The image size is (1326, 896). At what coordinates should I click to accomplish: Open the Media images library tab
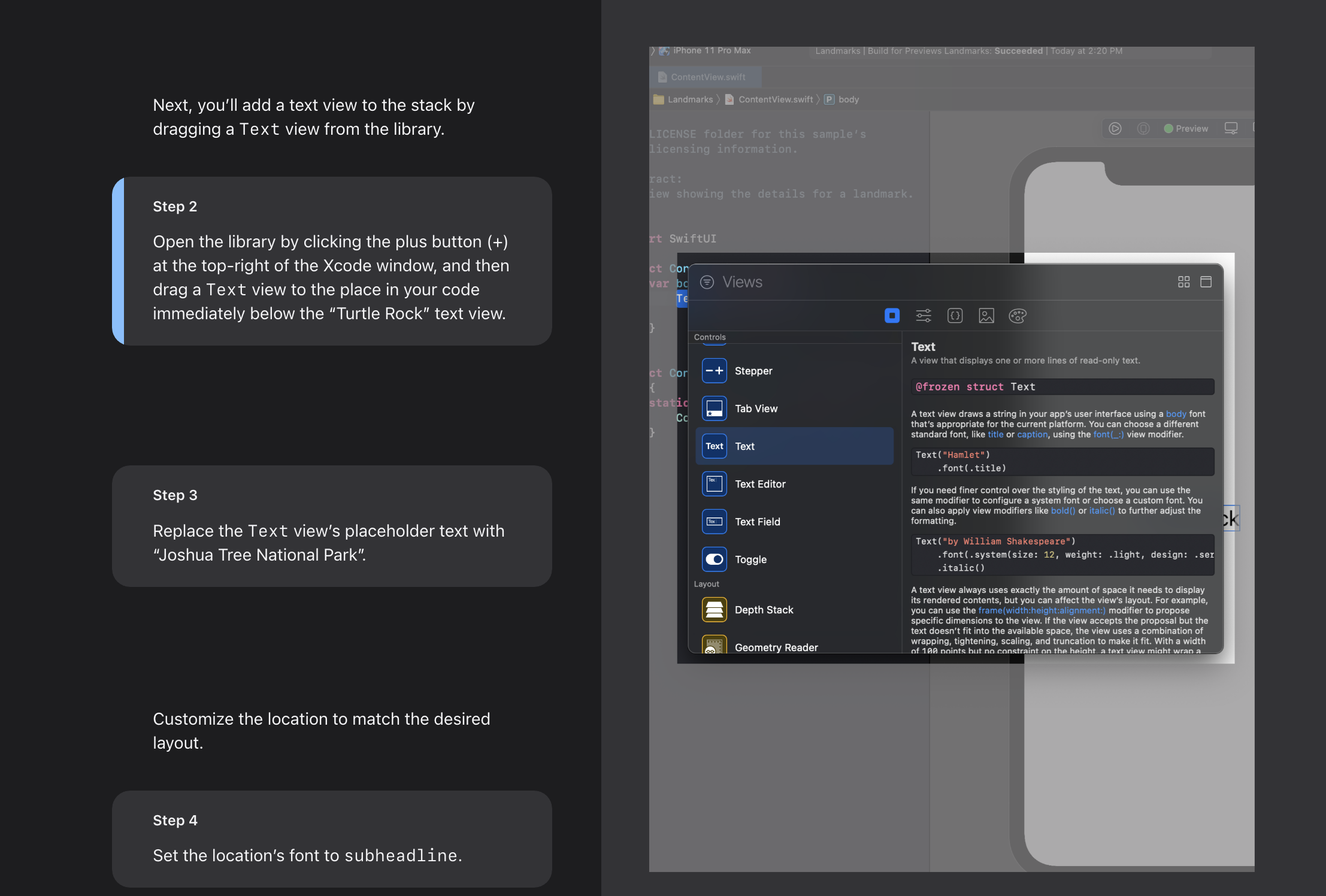click(986, 316)
